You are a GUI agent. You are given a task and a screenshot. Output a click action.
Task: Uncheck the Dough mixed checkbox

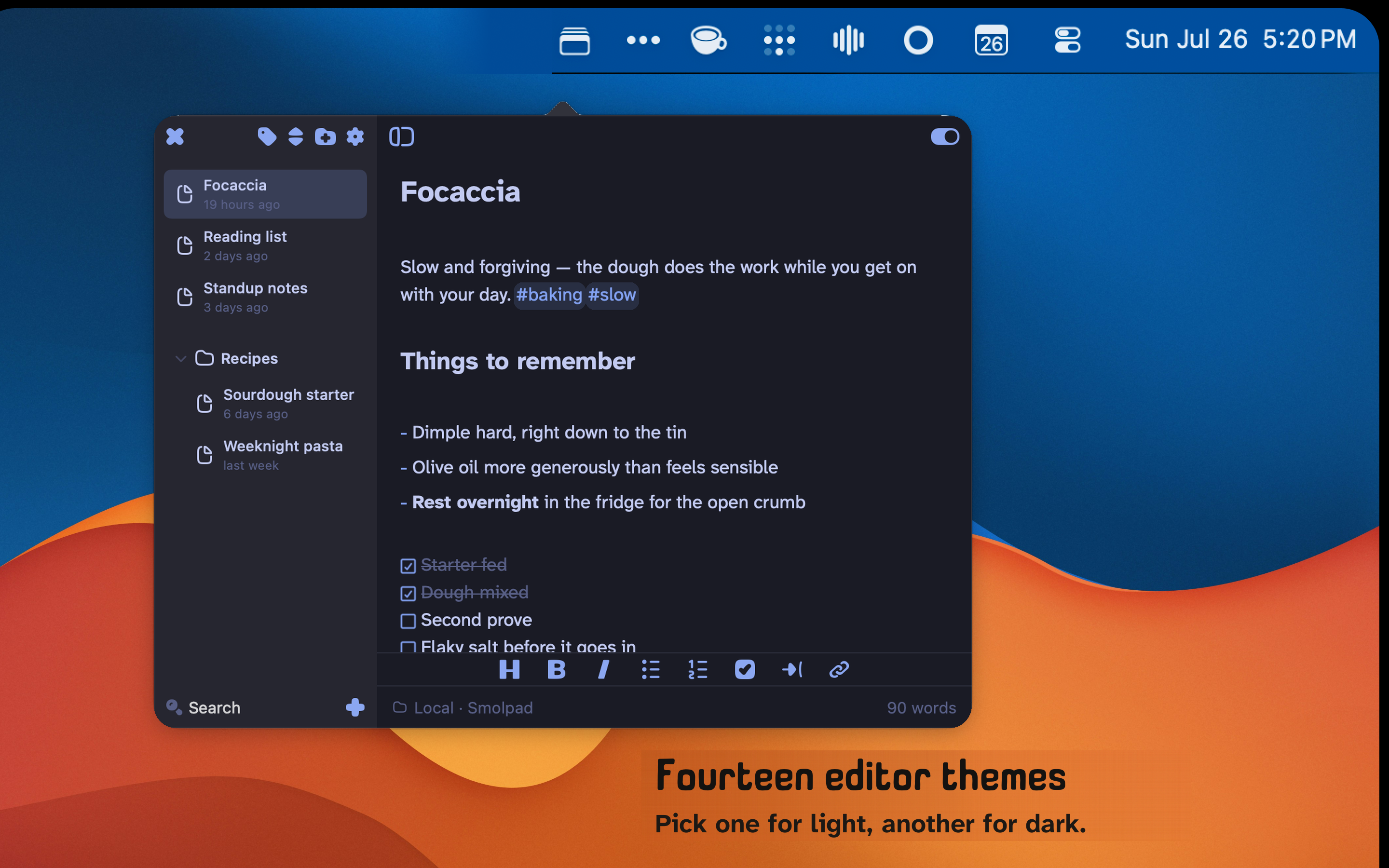pos(408,594)
